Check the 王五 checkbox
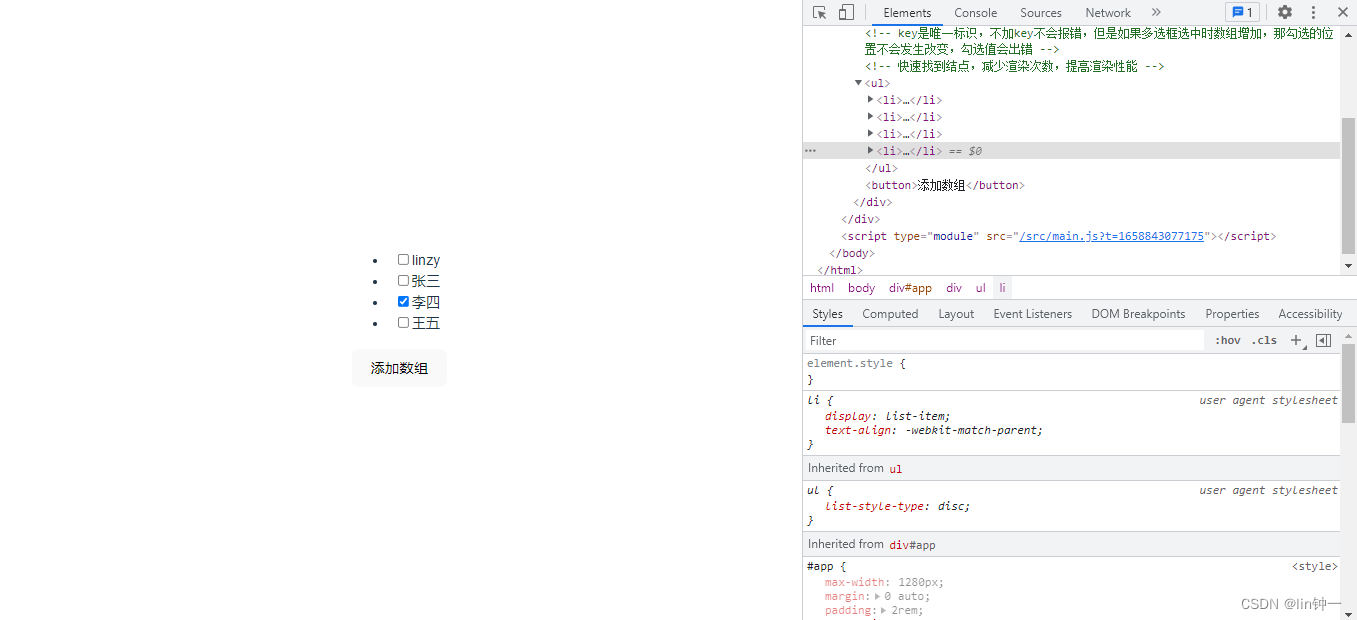The image size is (1357, 620). tap(403, 323)
